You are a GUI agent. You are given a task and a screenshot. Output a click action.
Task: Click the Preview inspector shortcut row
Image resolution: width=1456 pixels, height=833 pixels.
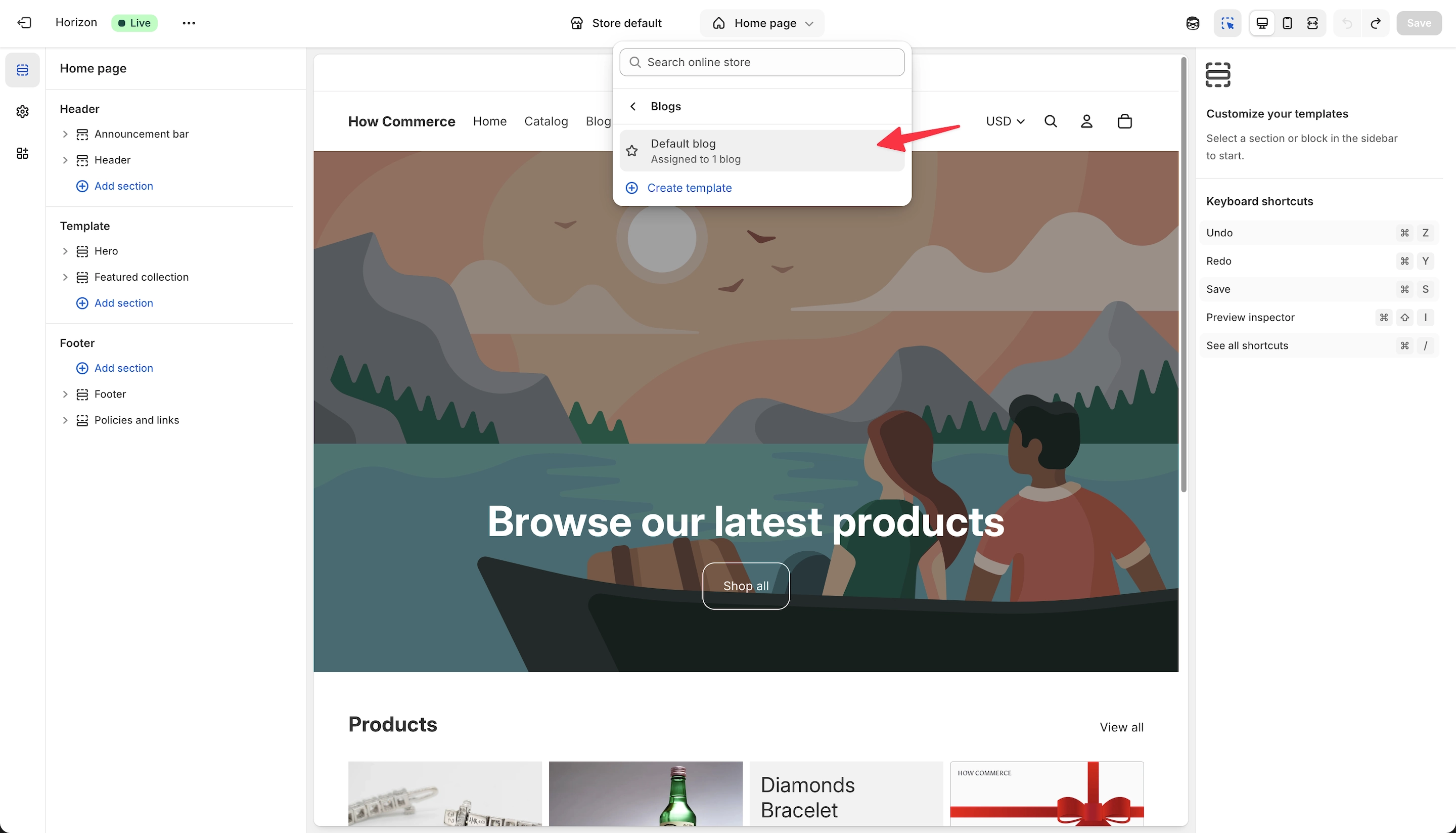pos(1319,317)
